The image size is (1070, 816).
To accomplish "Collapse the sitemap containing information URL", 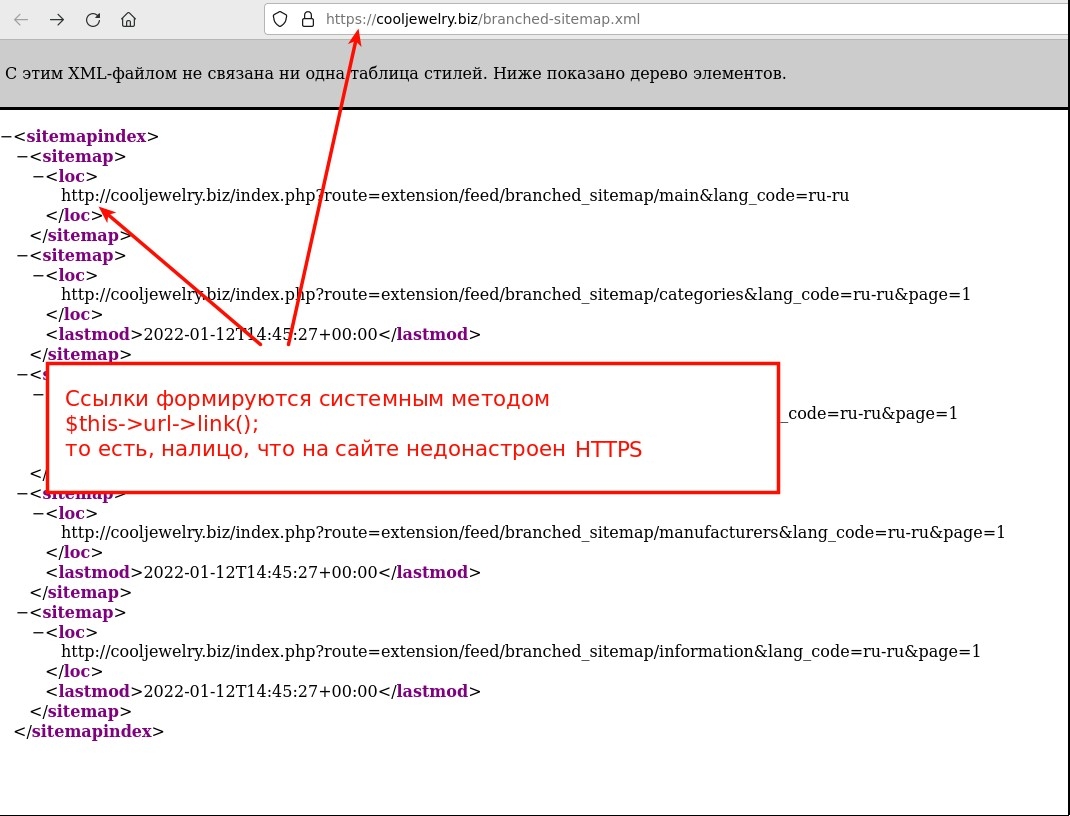I will 22,613.
